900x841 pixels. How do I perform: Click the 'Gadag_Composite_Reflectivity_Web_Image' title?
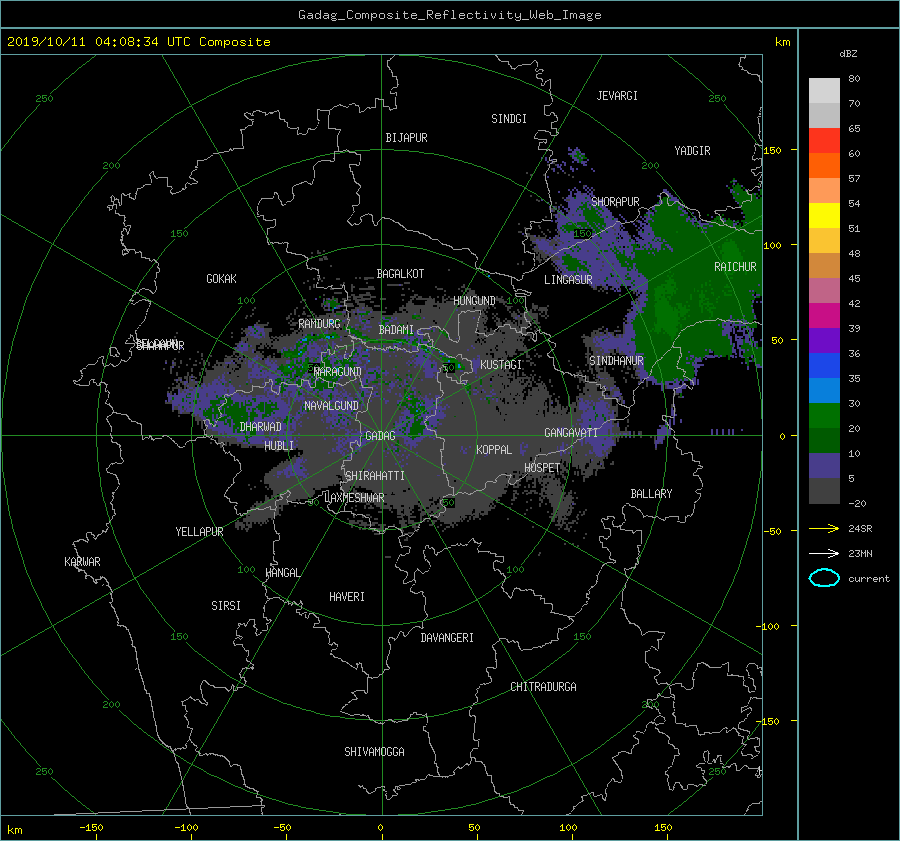tap(449, 15)
